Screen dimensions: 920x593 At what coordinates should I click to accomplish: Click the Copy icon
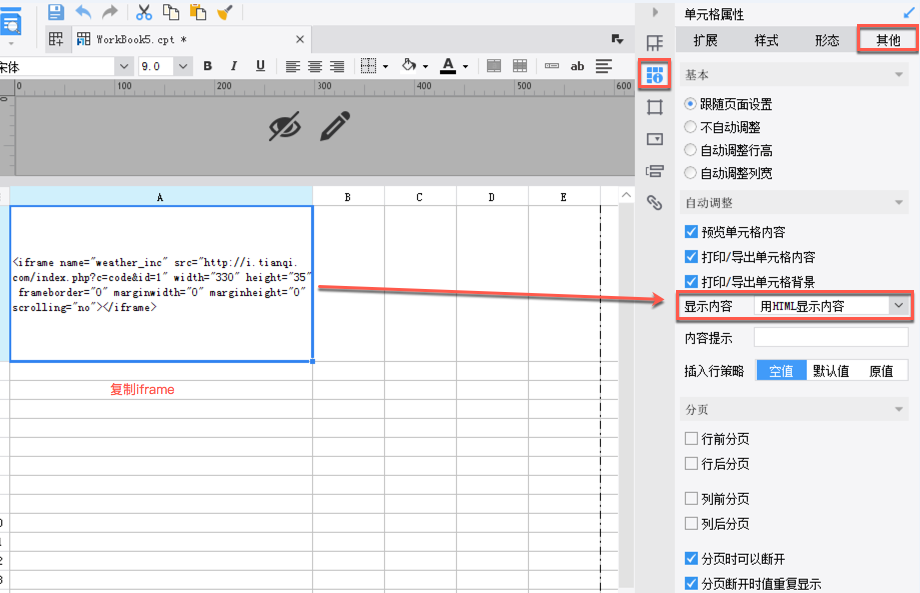171,12
